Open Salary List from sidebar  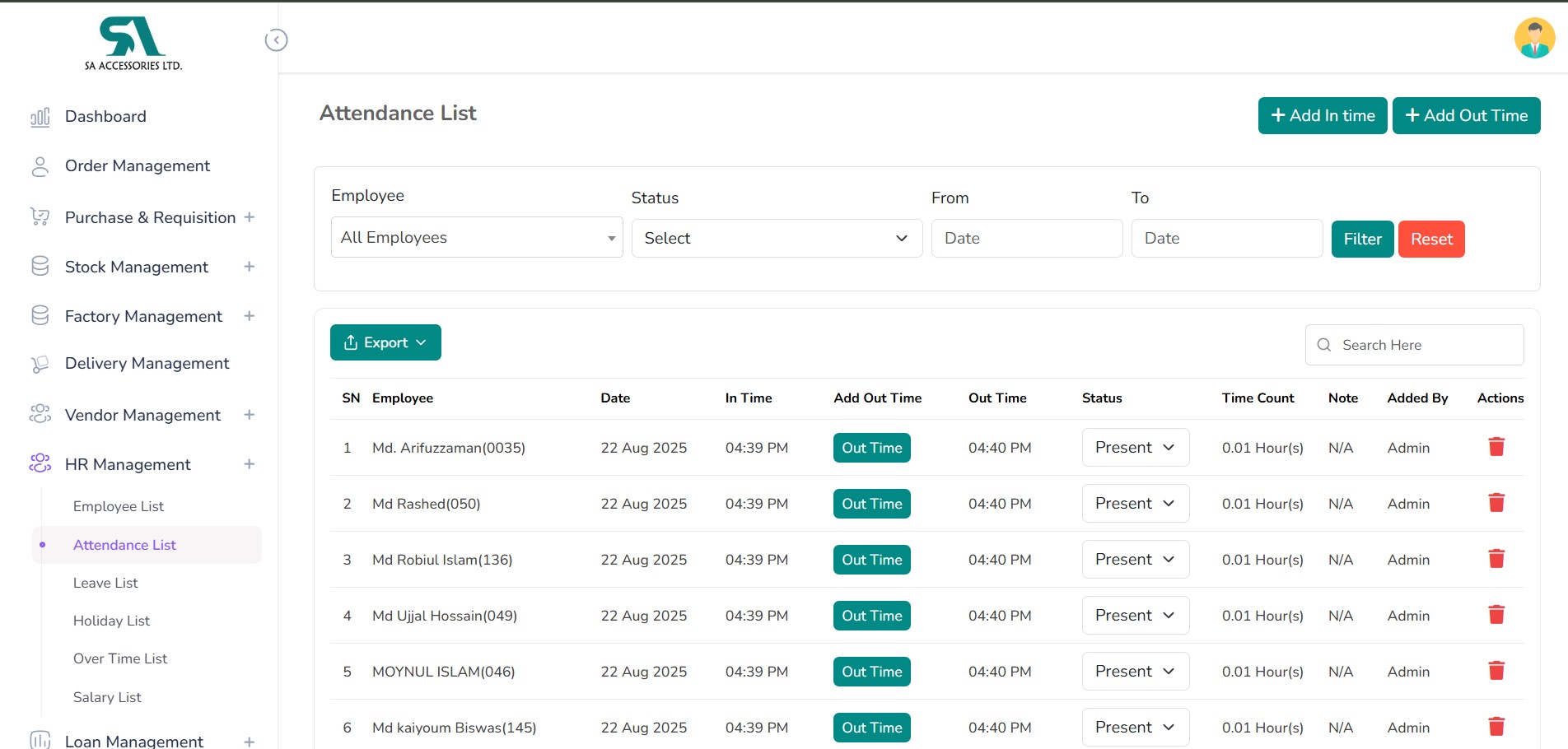(107, 697)
